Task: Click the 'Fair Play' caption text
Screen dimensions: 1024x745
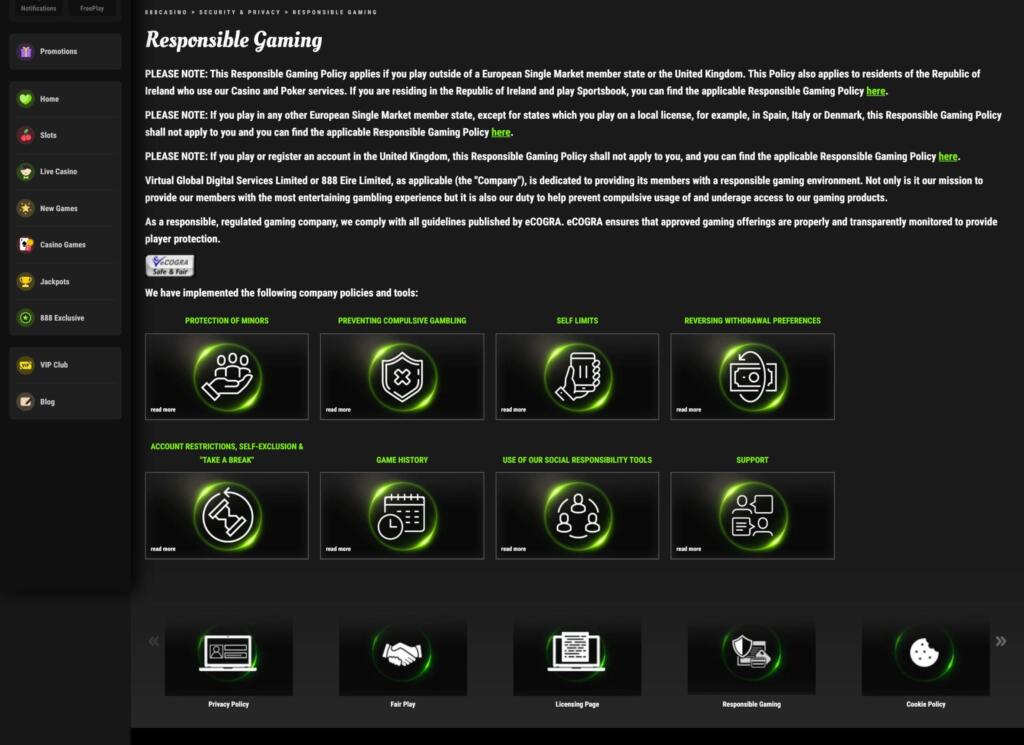Action: point(403,705)
